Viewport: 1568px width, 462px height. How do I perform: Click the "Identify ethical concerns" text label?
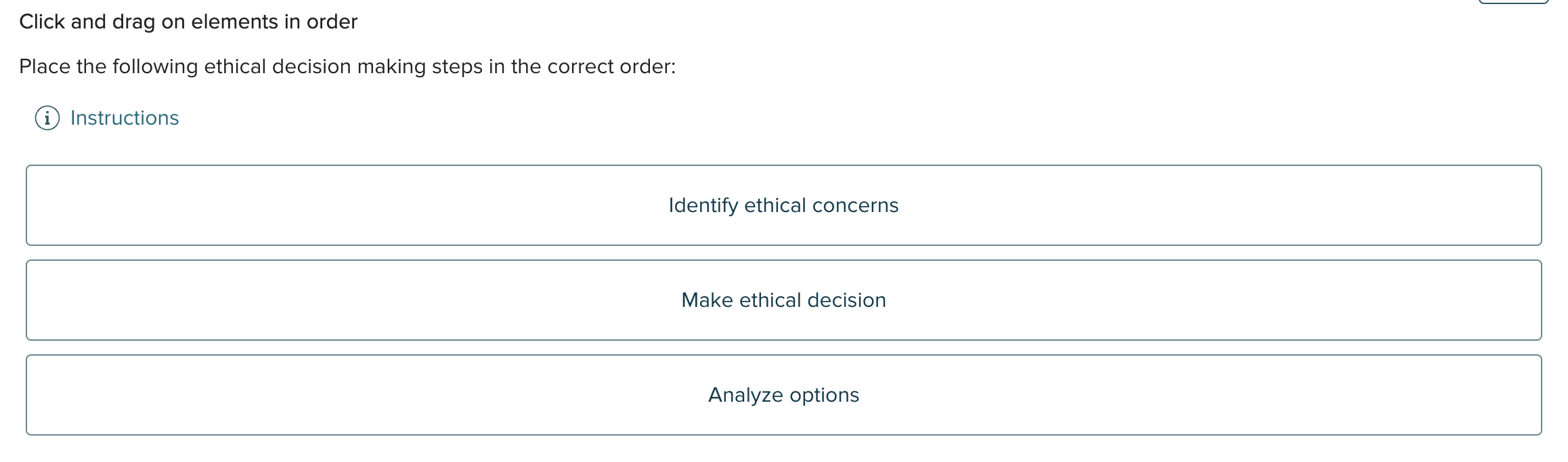(x=783, y=205)
